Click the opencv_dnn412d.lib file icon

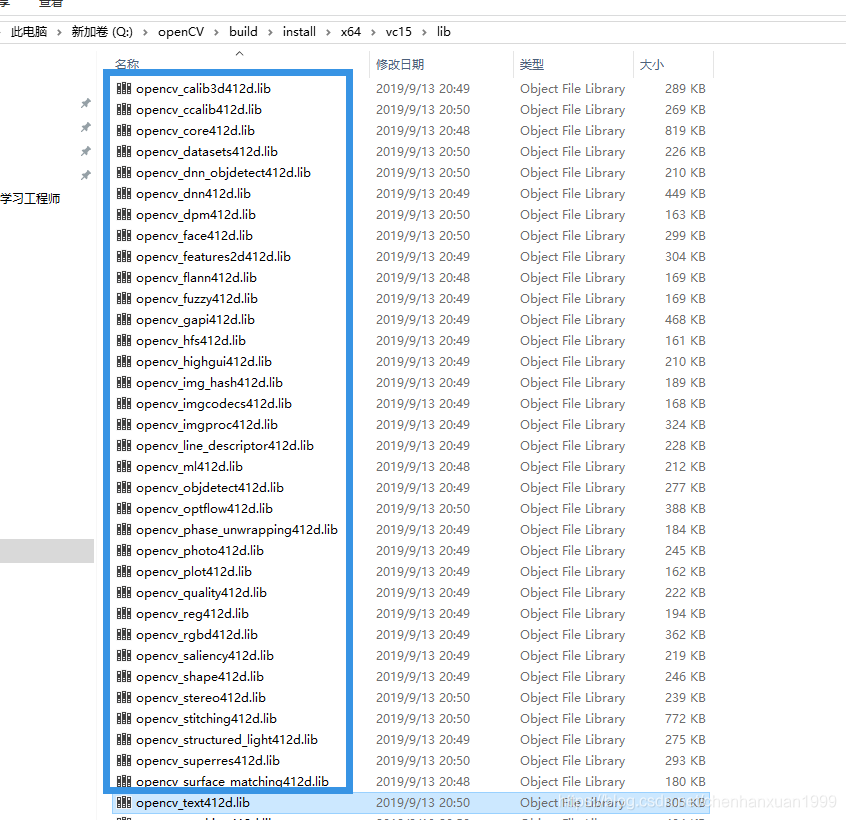124,193
